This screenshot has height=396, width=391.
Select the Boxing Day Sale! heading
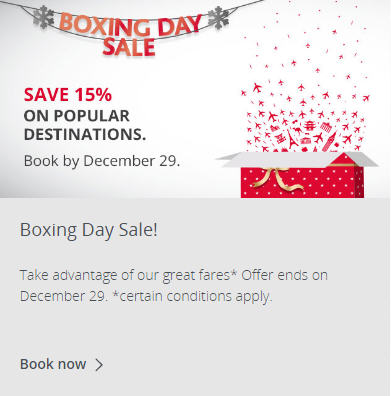(89, 230)
